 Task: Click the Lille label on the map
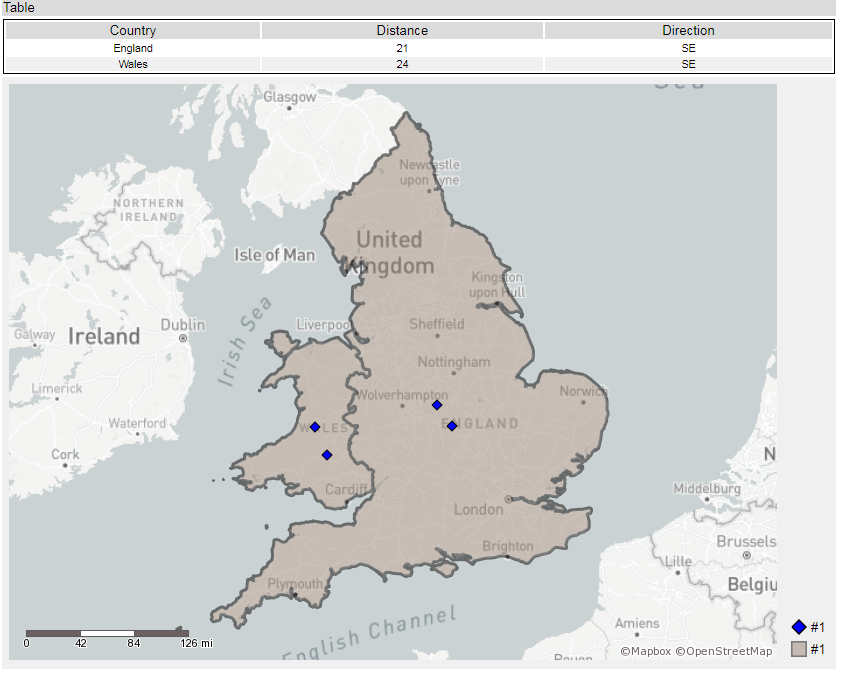[678, 561]
